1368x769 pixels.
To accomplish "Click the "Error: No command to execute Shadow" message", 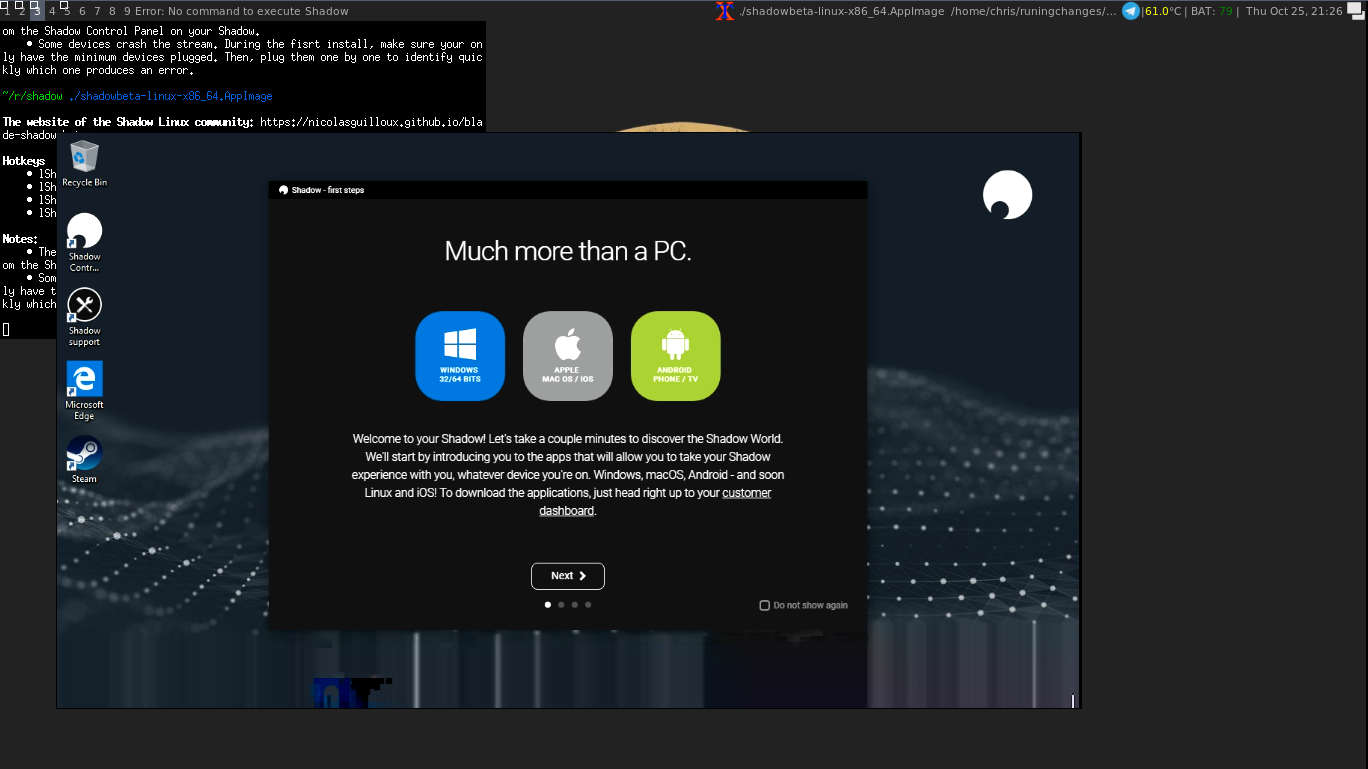I will point(243,11).
